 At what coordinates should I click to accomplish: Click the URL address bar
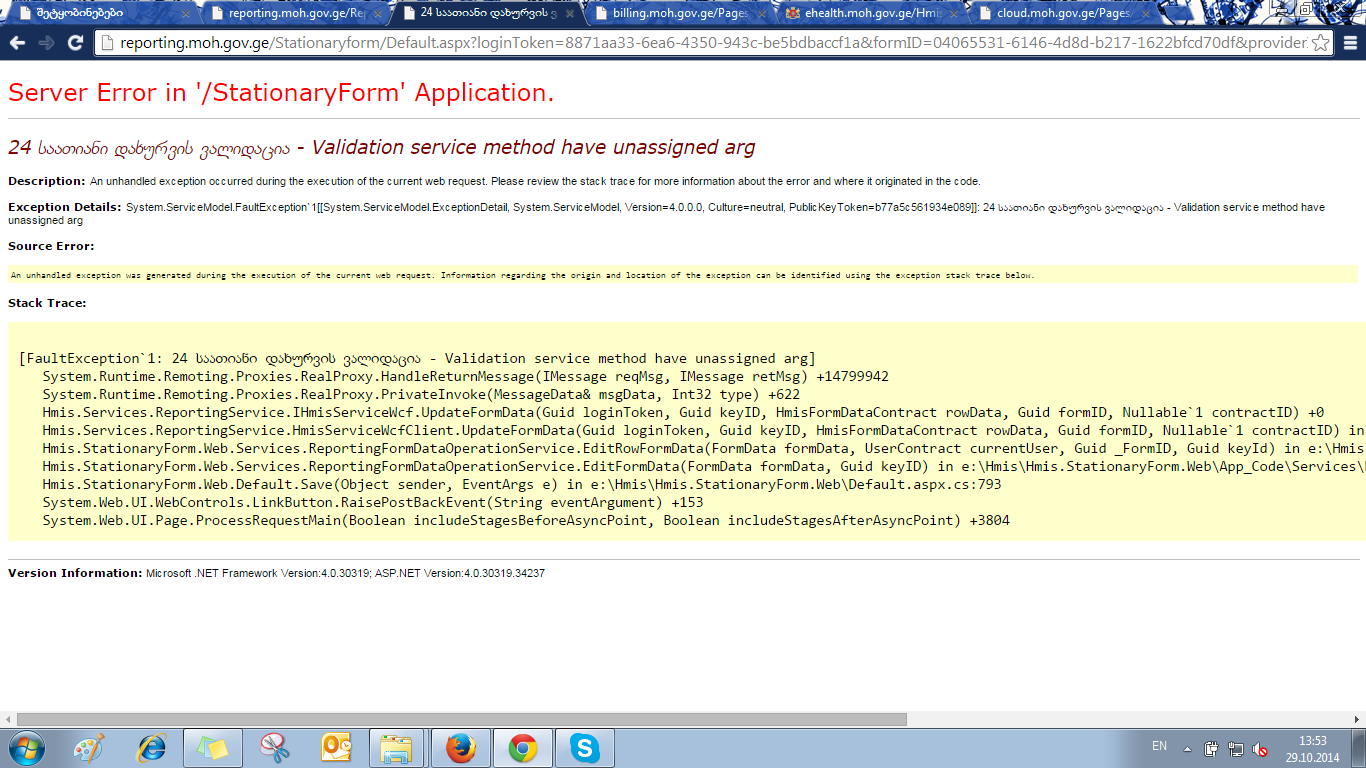point(700,43)
